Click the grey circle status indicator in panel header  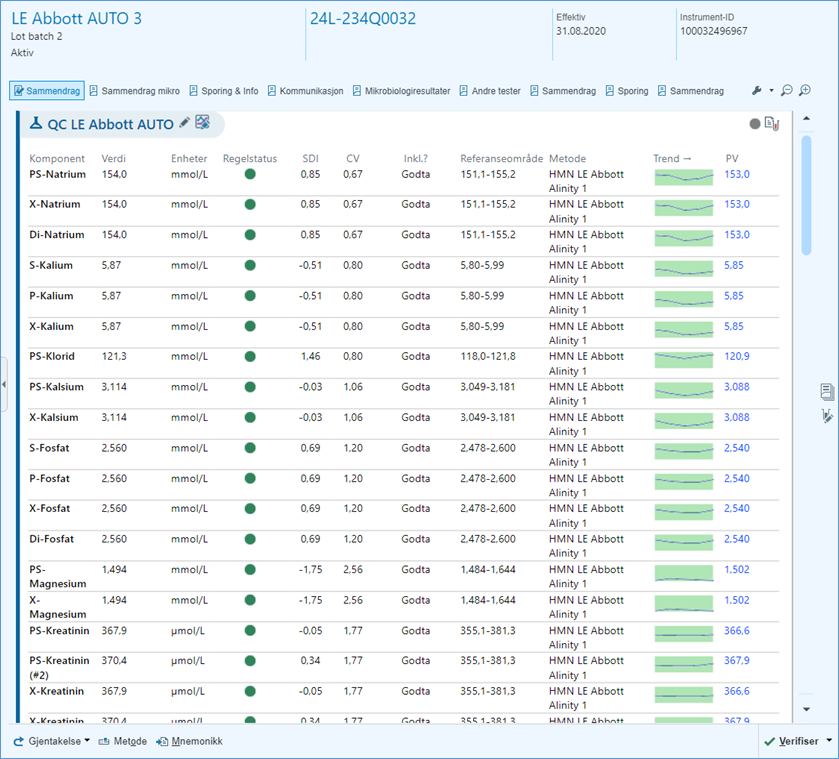click(x=754, y=124)
